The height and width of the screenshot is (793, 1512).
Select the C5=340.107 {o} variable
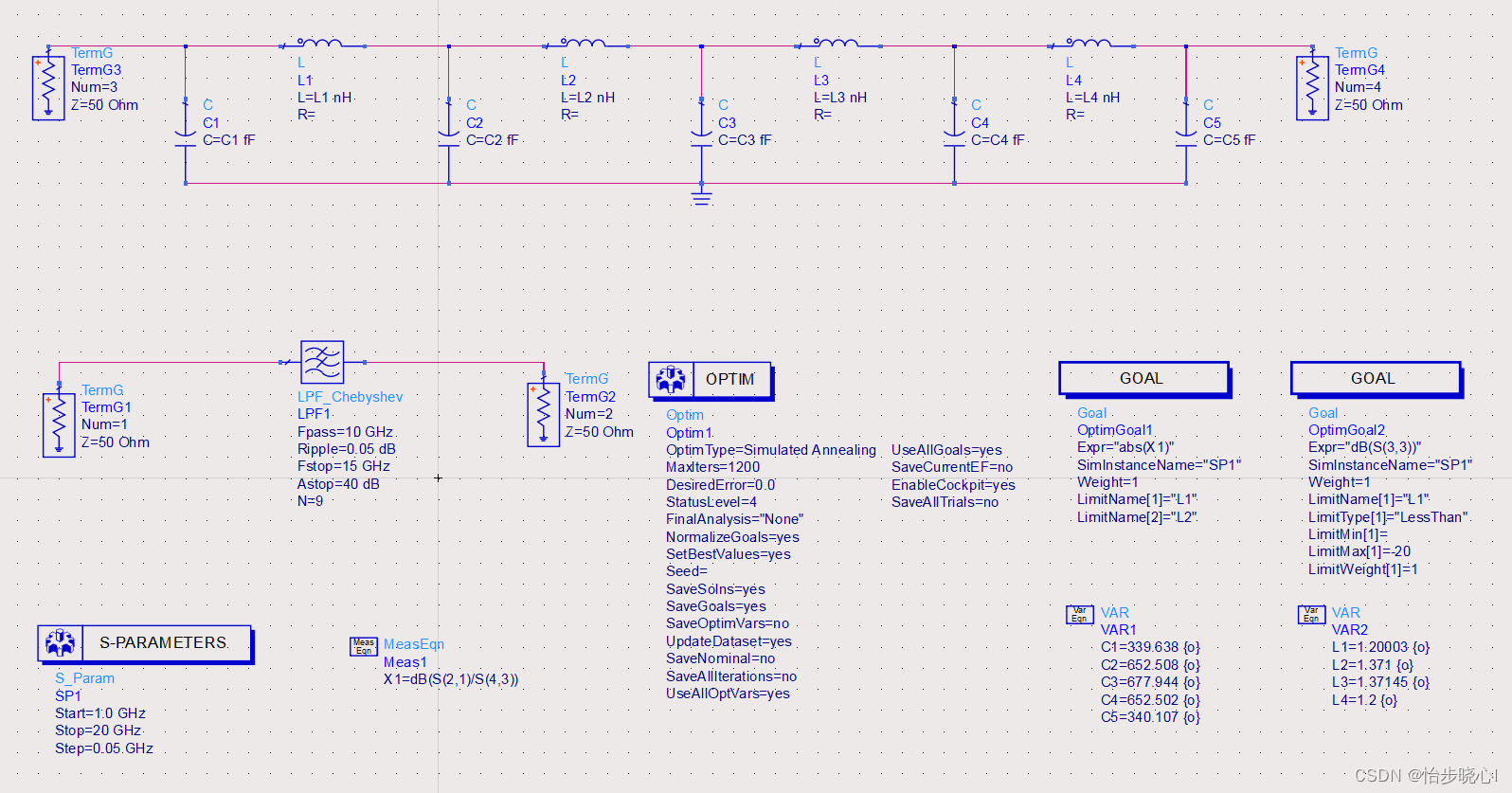1150,717
